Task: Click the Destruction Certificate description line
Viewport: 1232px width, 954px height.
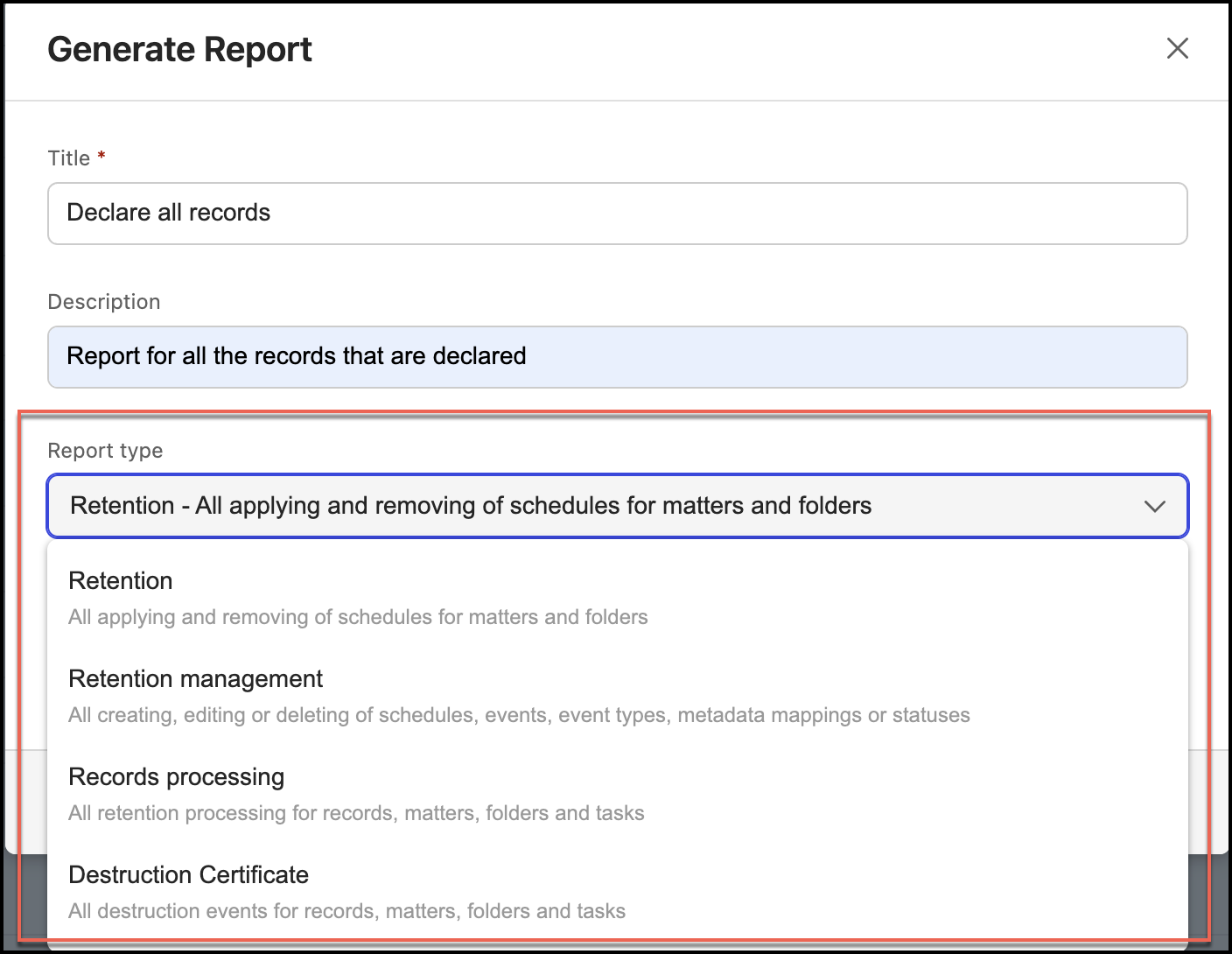Action: pos(346,911)
